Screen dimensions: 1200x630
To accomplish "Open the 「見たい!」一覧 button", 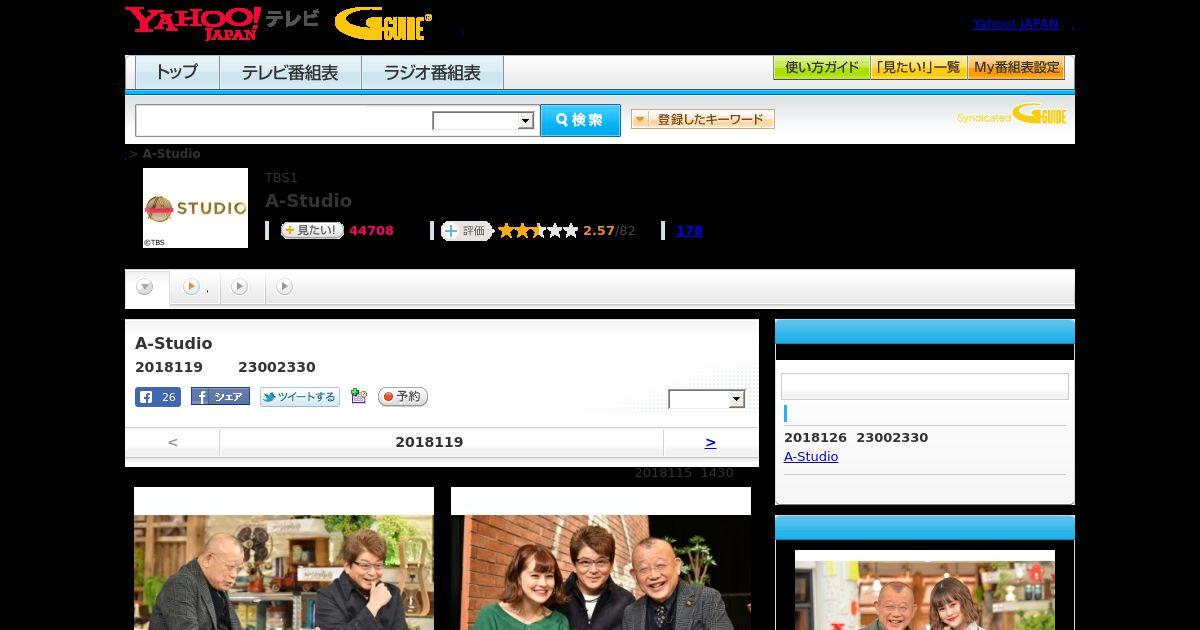I will tap(918, 68).
